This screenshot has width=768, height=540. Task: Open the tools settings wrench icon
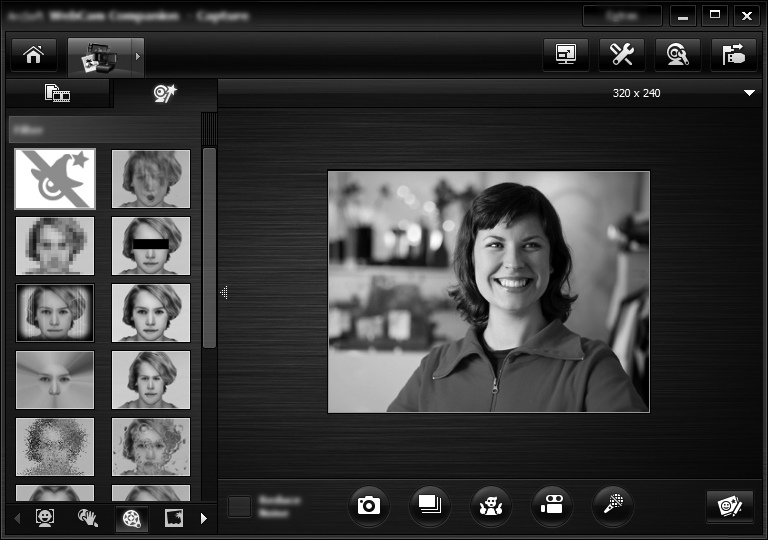point(622,55)
